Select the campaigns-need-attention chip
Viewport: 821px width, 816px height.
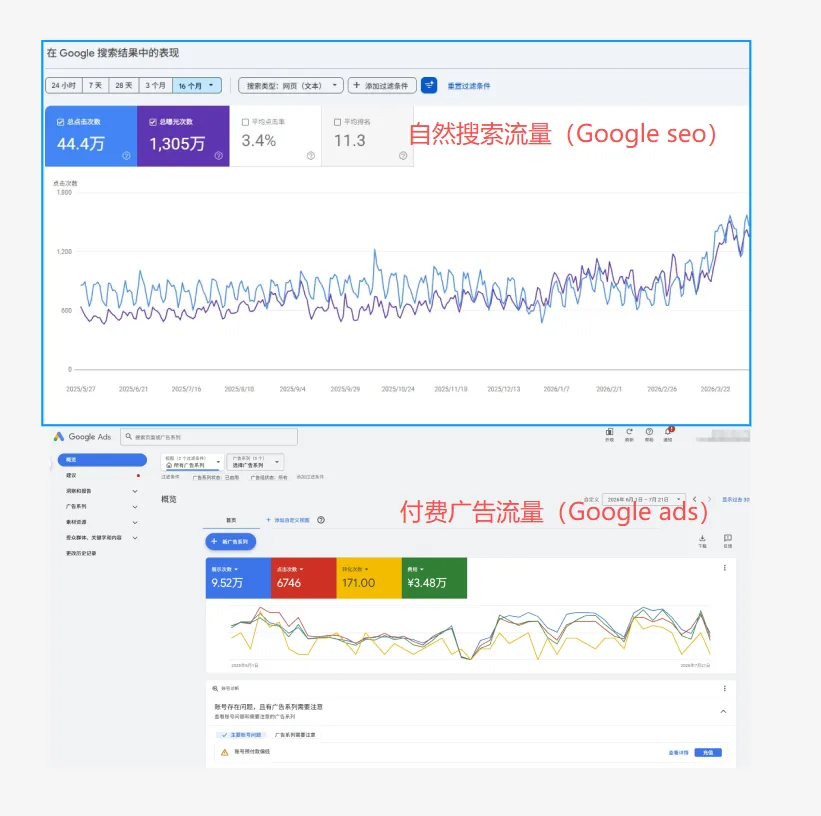[x=295, y=735]
